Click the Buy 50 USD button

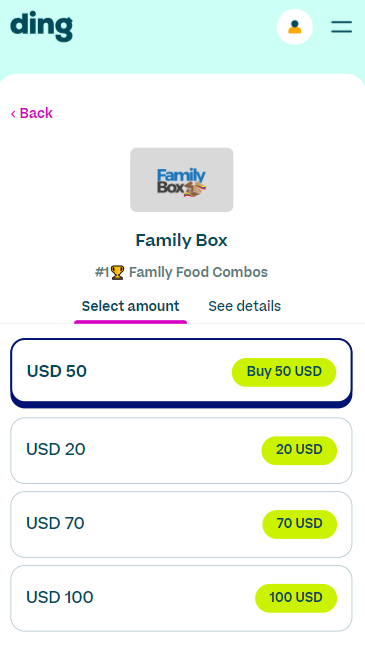(284, 372)
